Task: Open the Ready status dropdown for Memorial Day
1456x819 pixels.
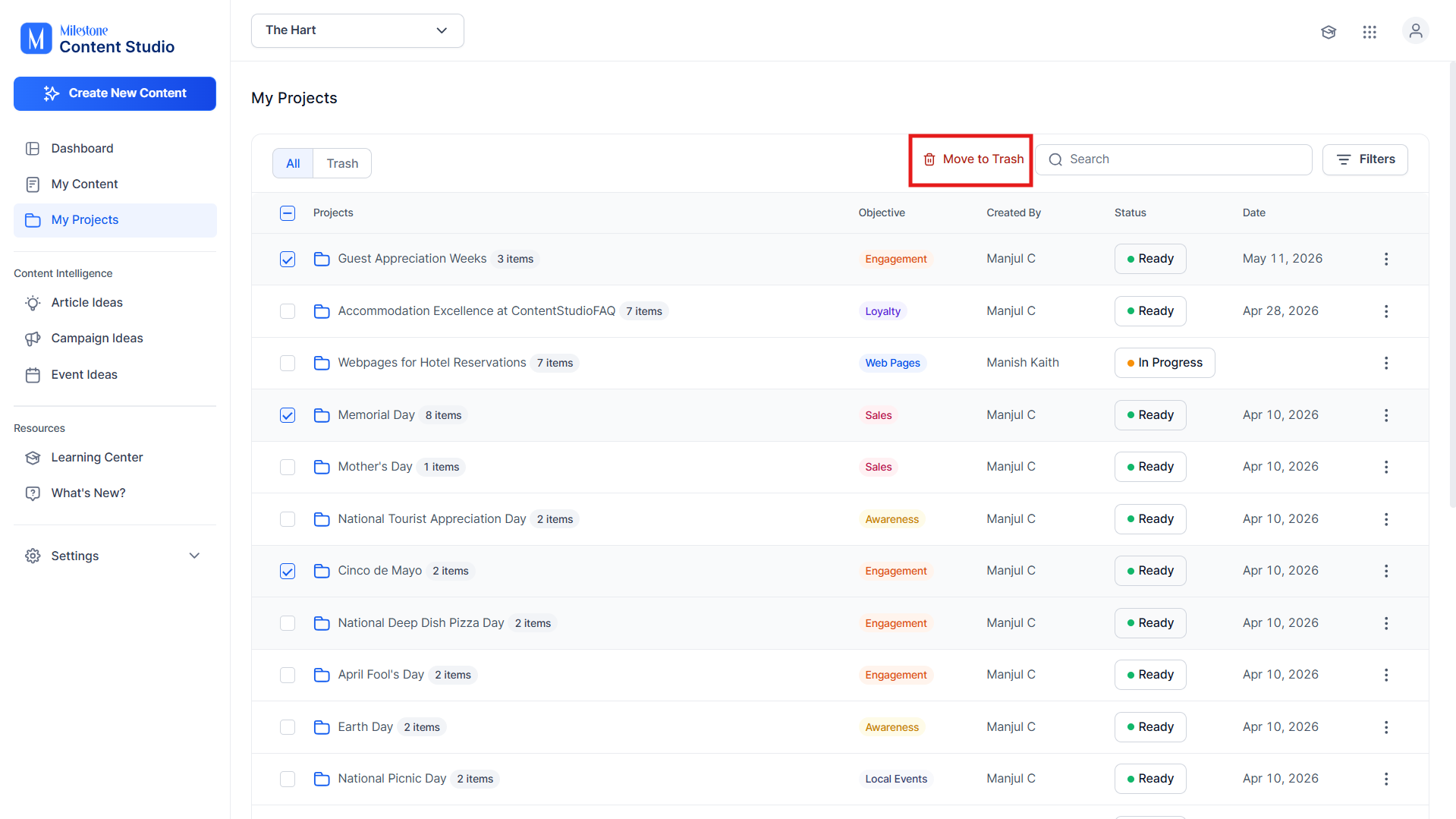Action: (1150, 415)
